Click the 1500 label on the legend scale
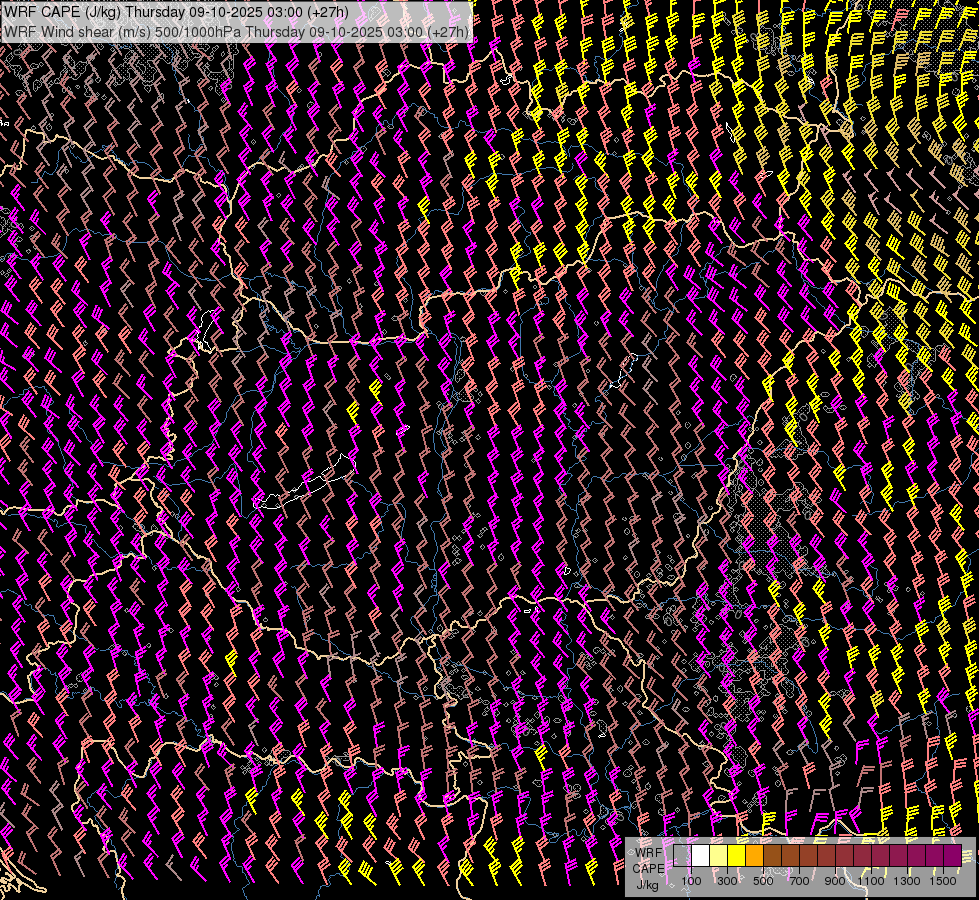979x900 pixels. pyautogui.click(x=943, y=881)
